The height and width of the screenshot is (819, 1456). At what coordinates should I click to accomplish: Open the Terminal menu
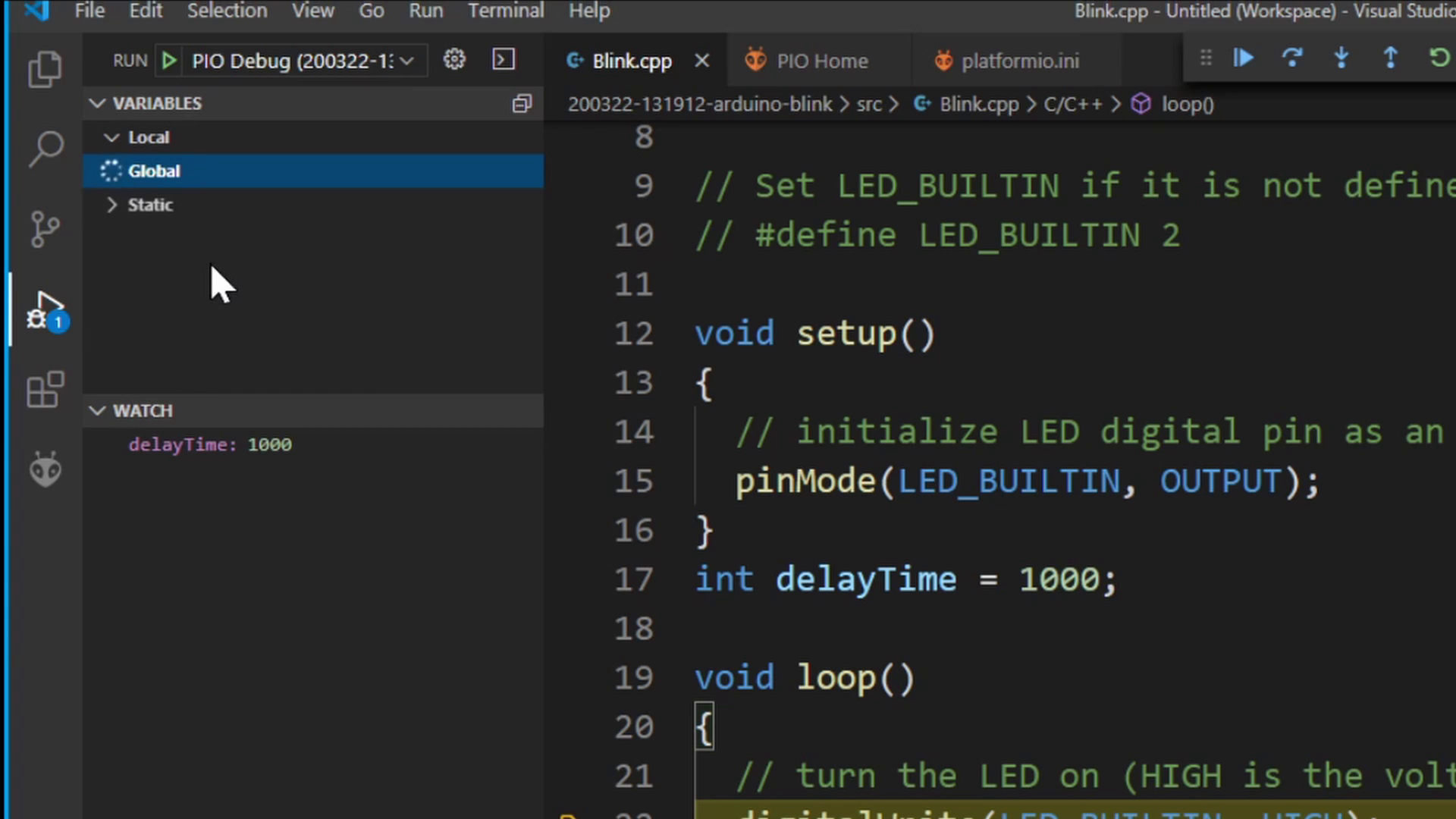coord(506,11)
